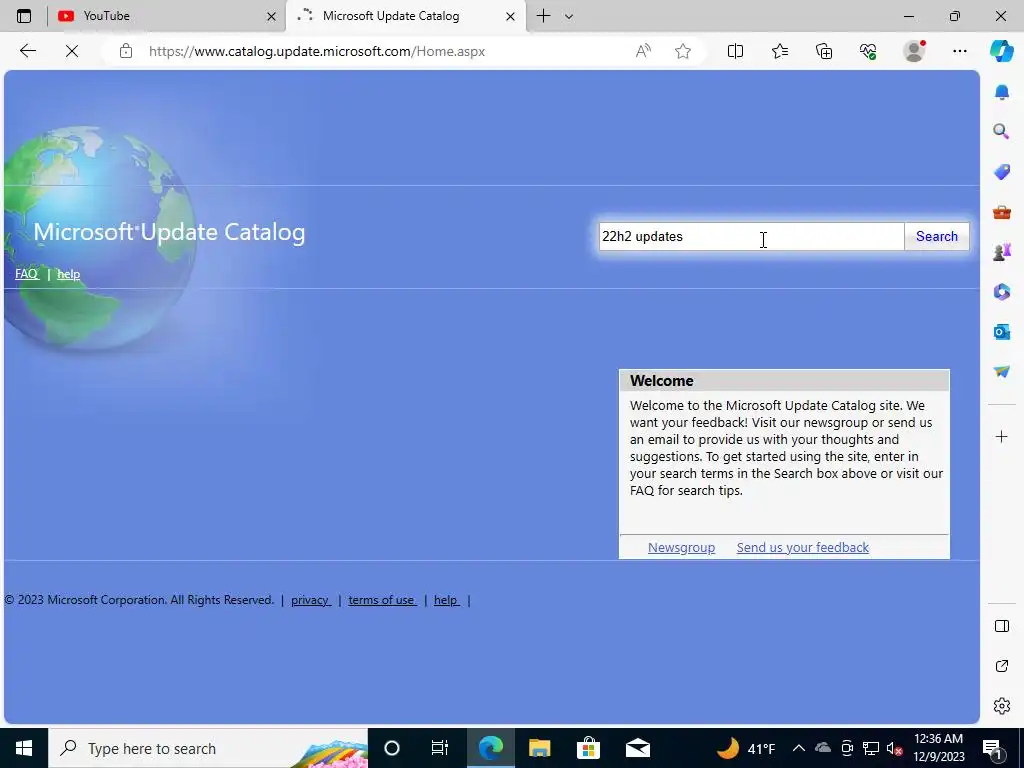Add this page to favorites star
The height and width of the screenshot is (768, 1024).
pyautogui.click(x=683, y=51)
